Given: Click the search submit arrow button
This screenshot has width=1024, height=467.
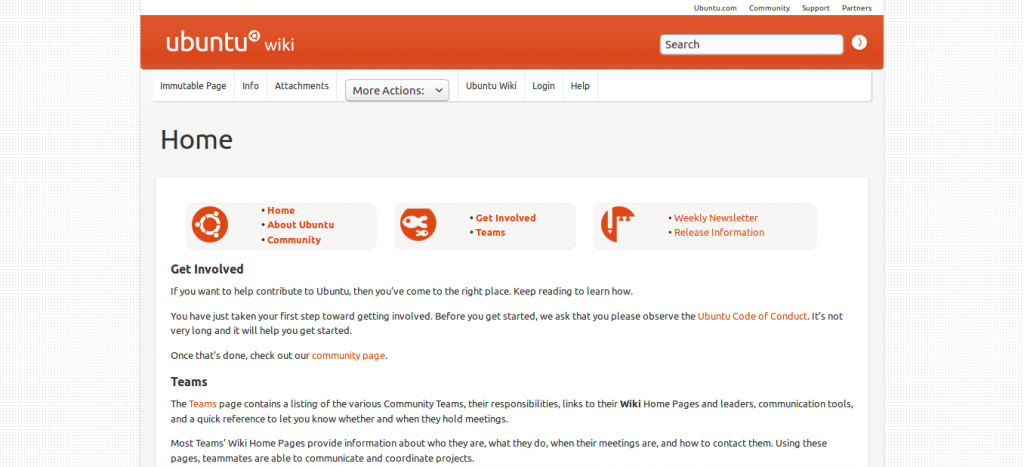Looking at the screenshot, I should click(859, 43).
